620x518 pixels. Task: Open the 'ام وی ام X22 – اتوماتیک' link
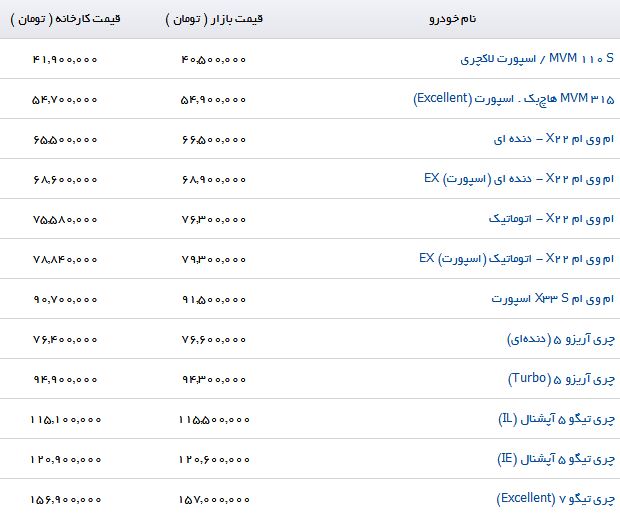[x=551, y=218]
